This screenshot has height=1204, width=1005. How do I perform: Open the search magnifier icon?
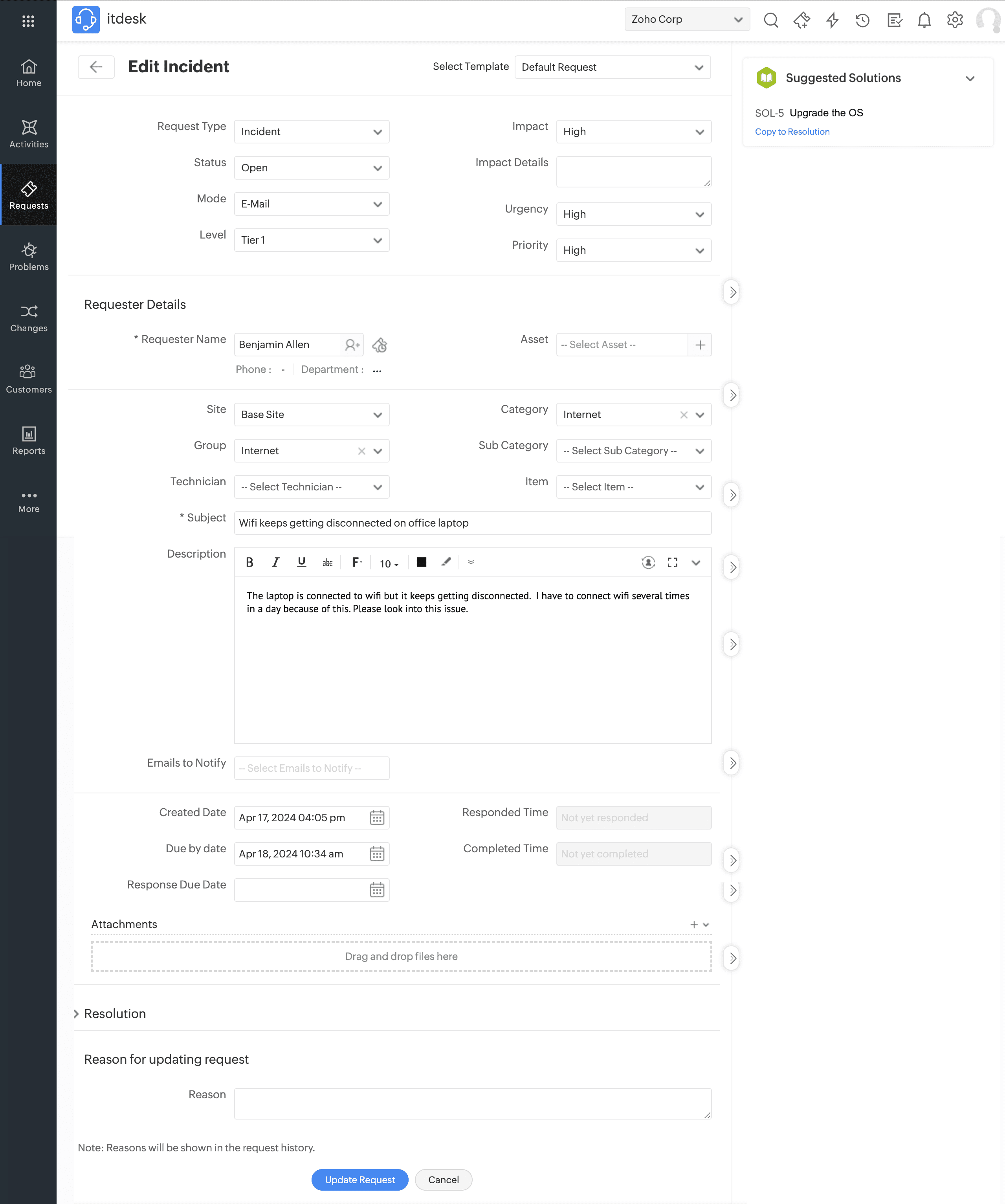[x=771, y=20]
